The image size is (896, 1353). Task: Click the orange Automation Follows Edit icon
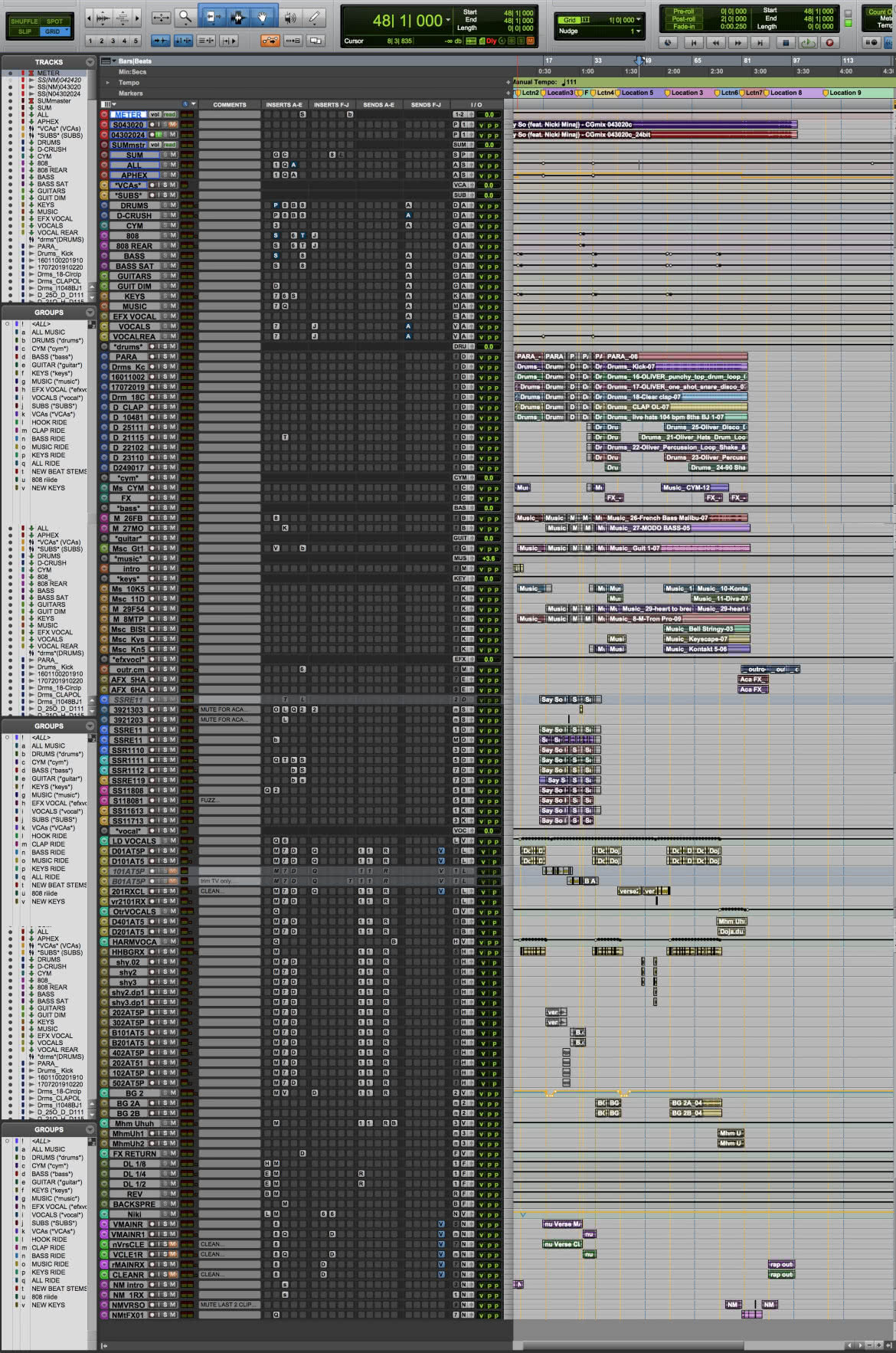click(x=270, y=41)
